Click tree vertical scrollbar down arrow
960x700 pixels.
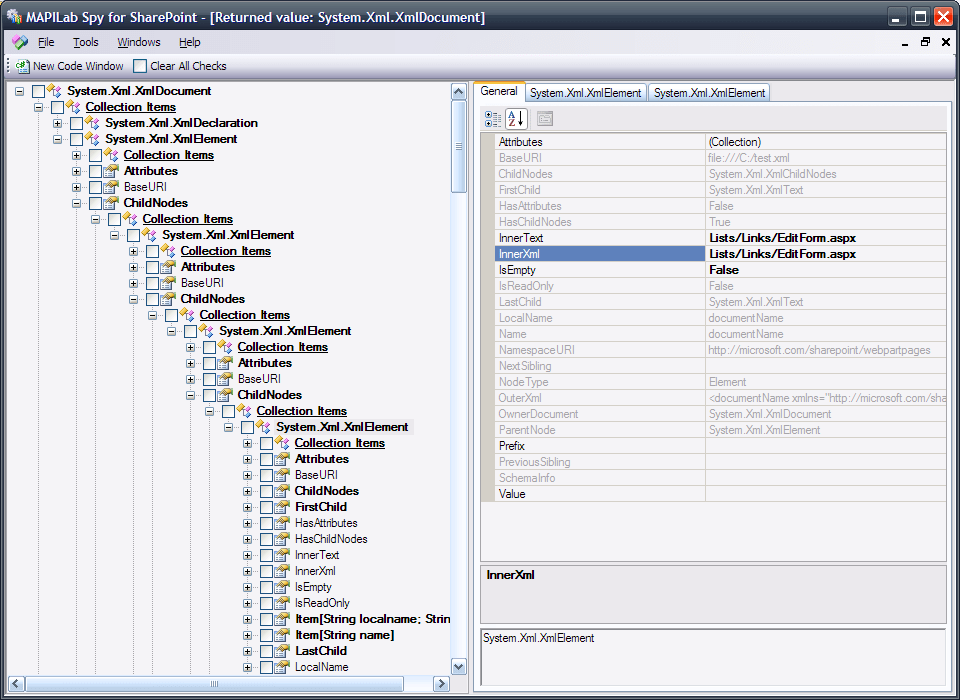[459, 666]
